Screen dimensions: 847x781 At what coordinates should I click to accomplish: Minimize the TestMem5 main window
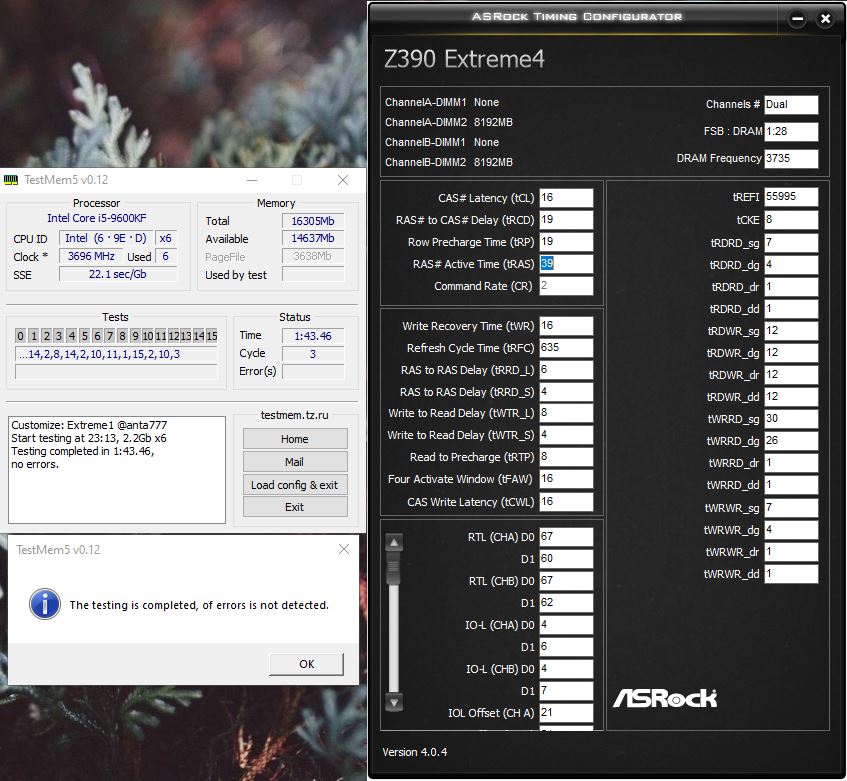(x=252, y=180)
